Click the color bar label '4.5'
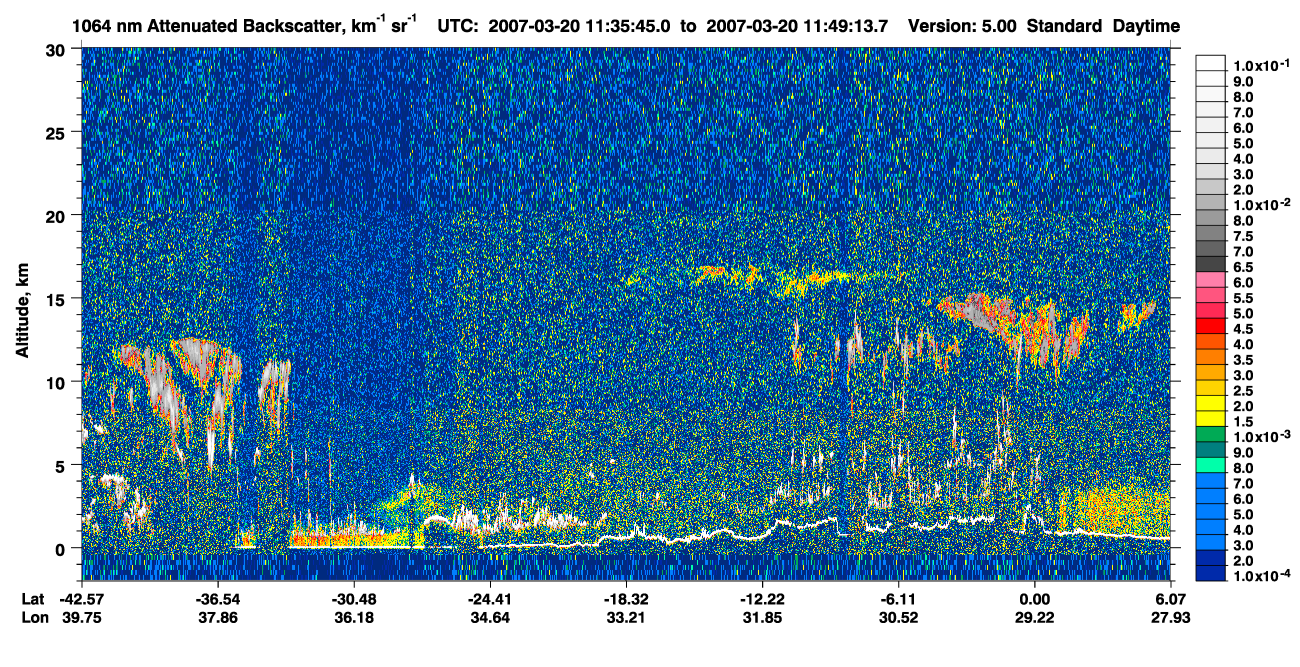Image resolution: width=1300 pixels, height=667 pixels. click(1243, 328)
